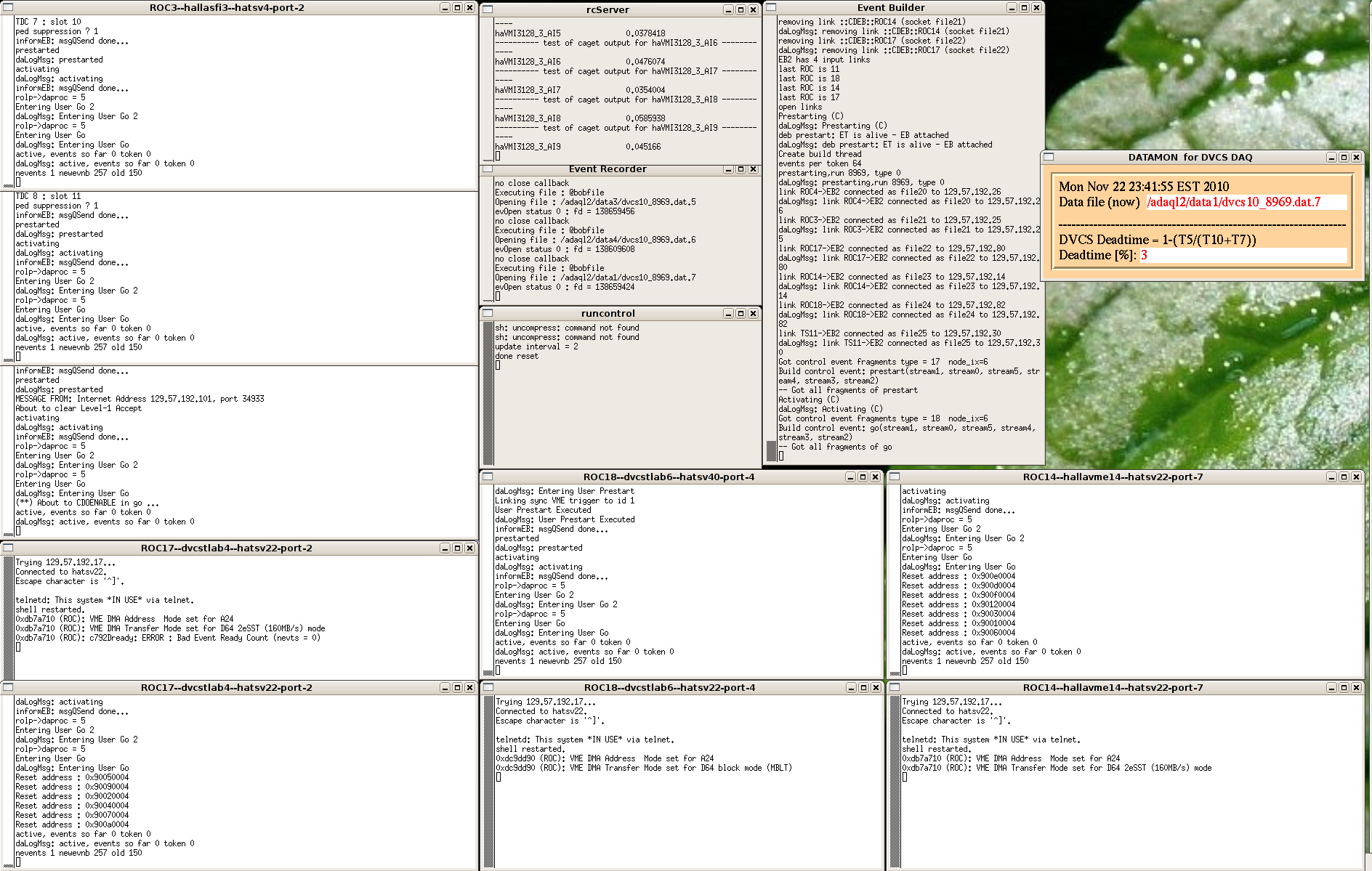This screenshot has height=871, width=1372.
Task: Close the DATAMON for DVCS DAQ window
Action: [x=1356, y=157]
